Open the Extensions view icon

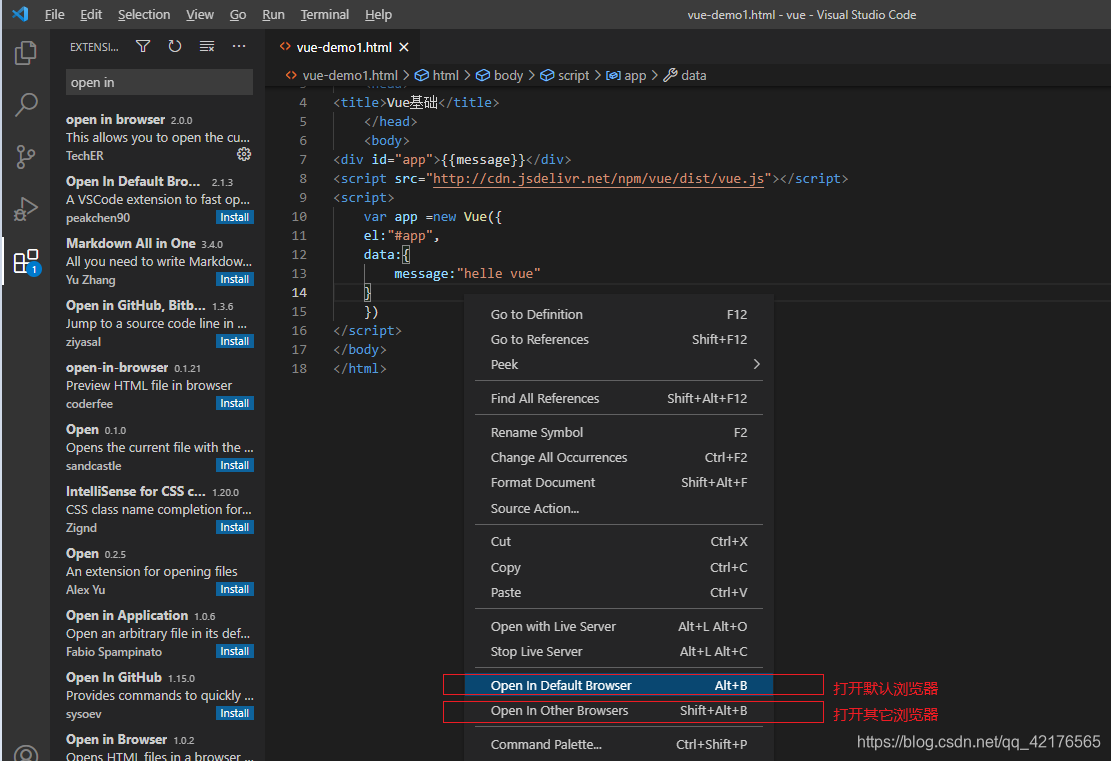(26, 261)
